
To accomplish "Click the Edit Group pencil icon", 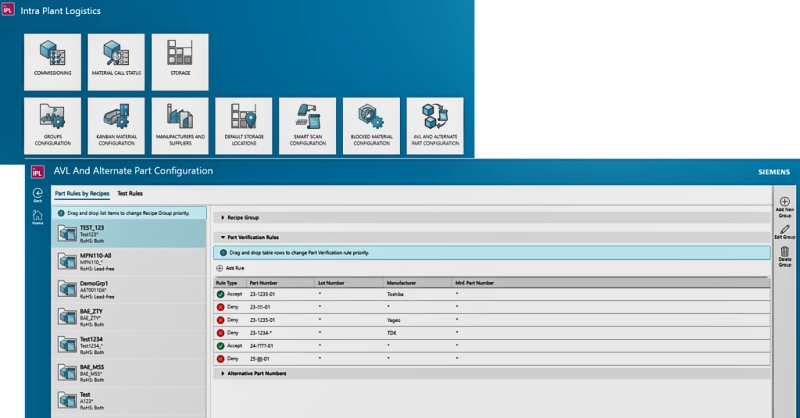I will [x=784, y=232].
